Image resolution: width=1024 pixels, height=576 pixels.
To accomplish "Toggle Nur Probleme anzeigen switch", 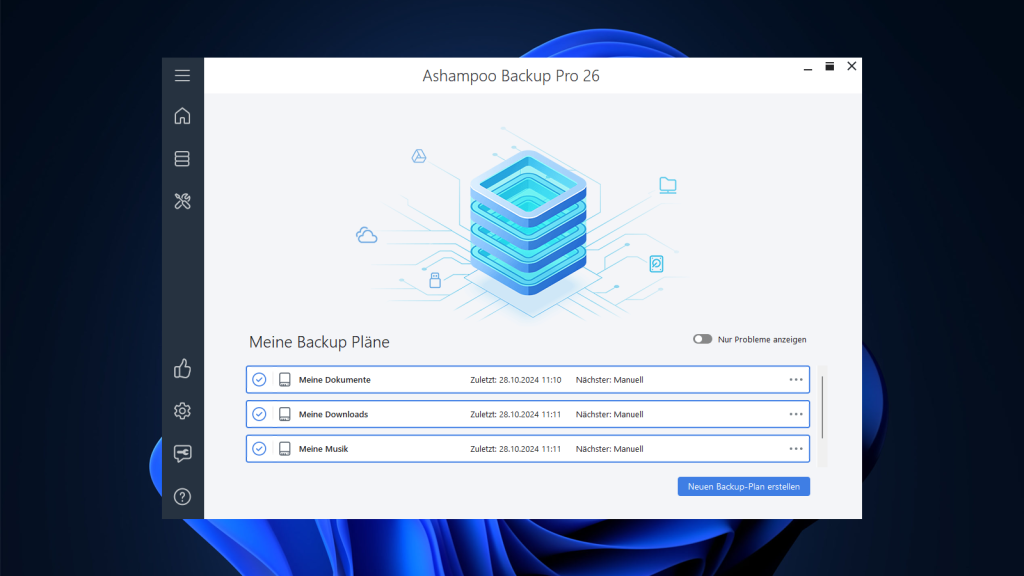I will click(x=702, y=339).
